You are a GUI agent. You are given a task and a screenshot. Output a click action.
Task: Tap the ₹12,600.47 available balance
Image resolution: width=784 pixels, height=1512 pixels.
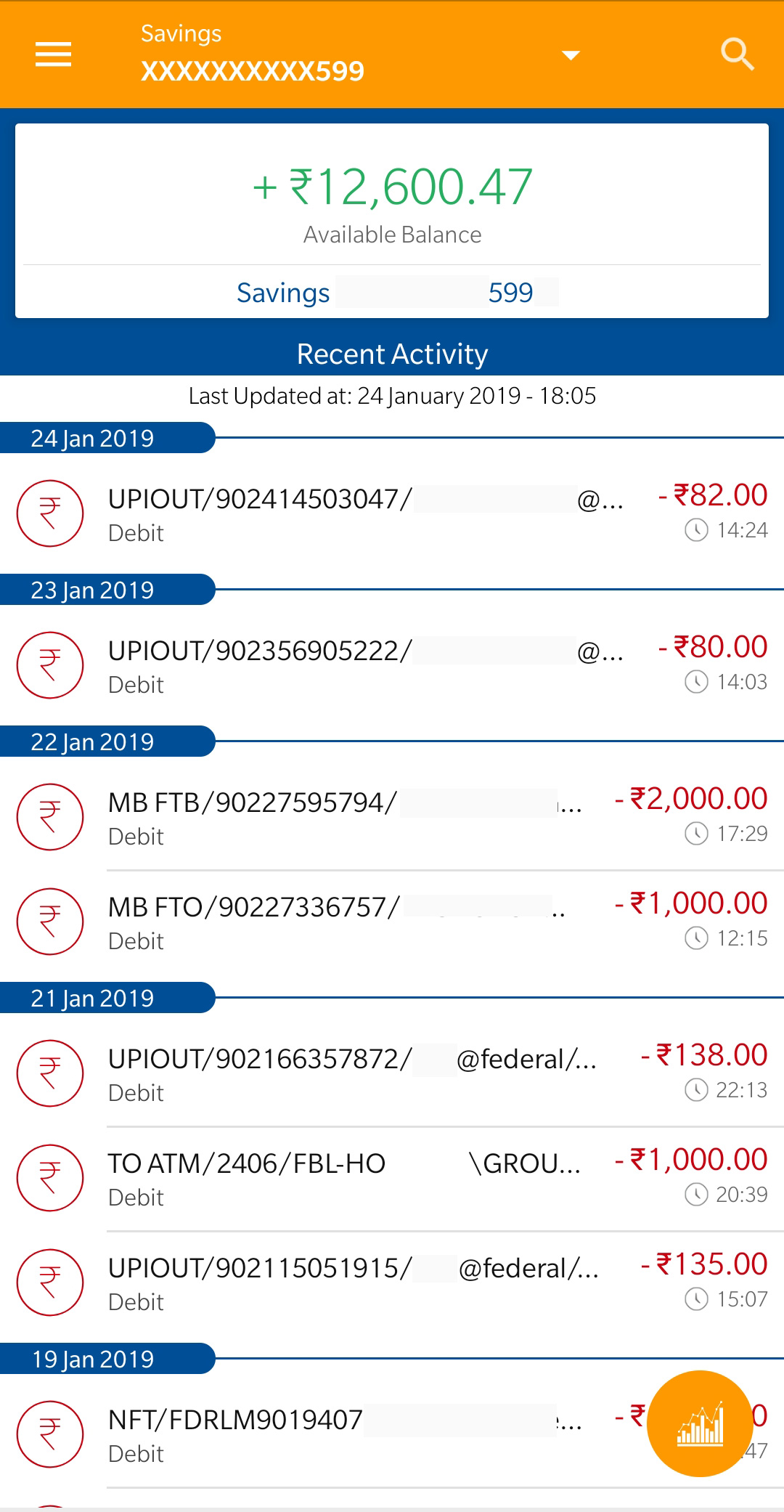(x=392, y=187)
